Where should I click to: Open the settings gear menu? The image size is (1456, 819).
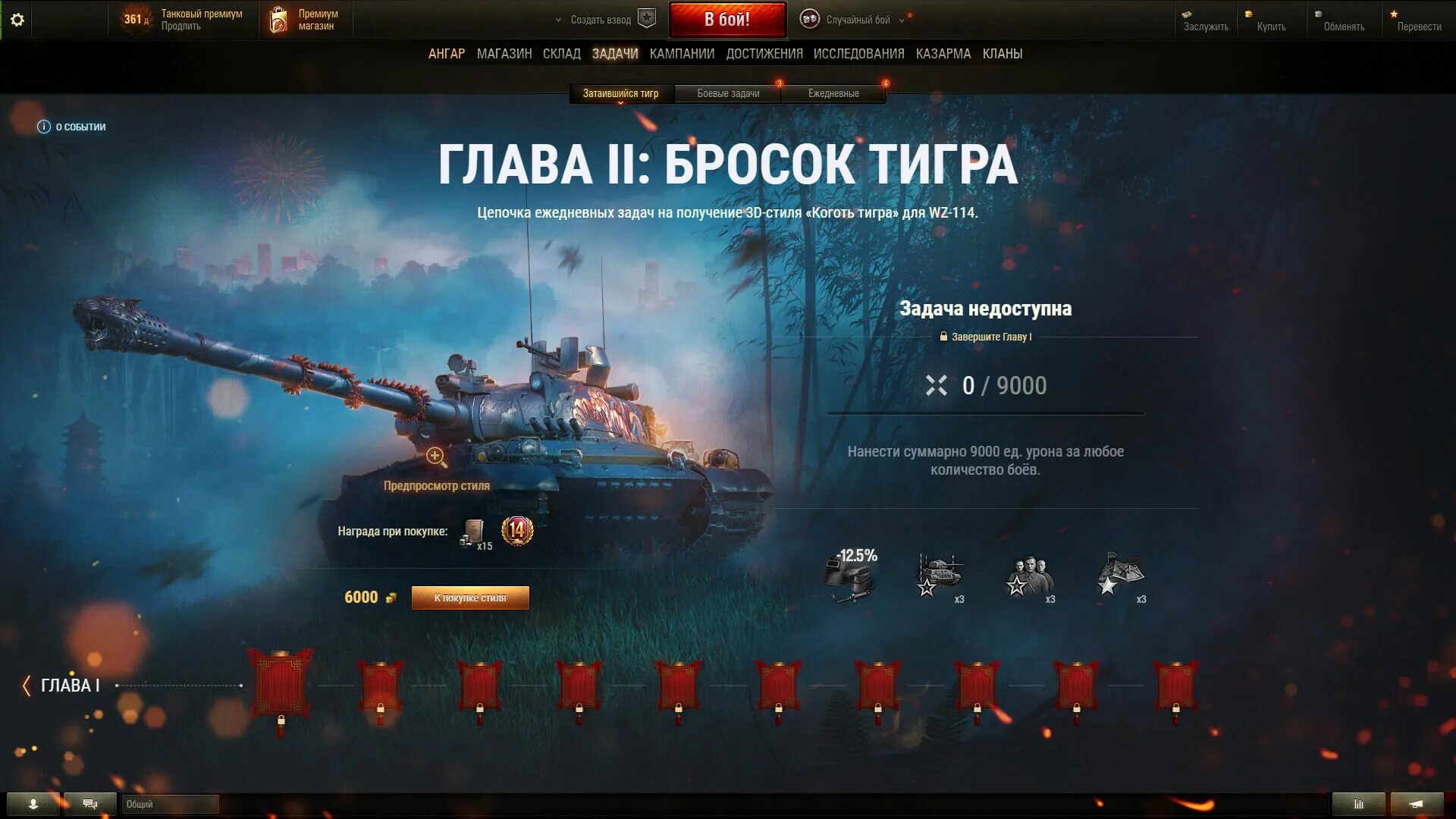[x=17, y=20]
